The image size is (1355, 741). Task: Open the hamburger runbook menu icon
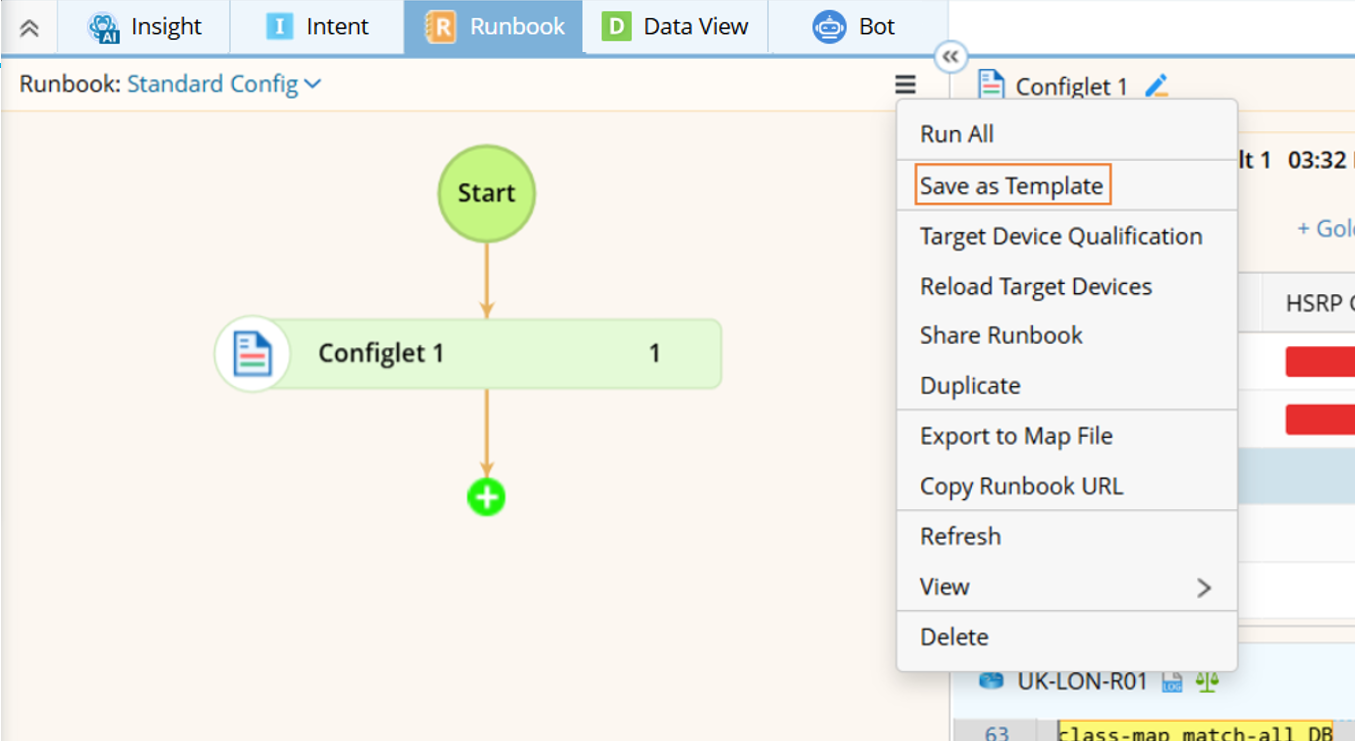[x=905, y=85]
